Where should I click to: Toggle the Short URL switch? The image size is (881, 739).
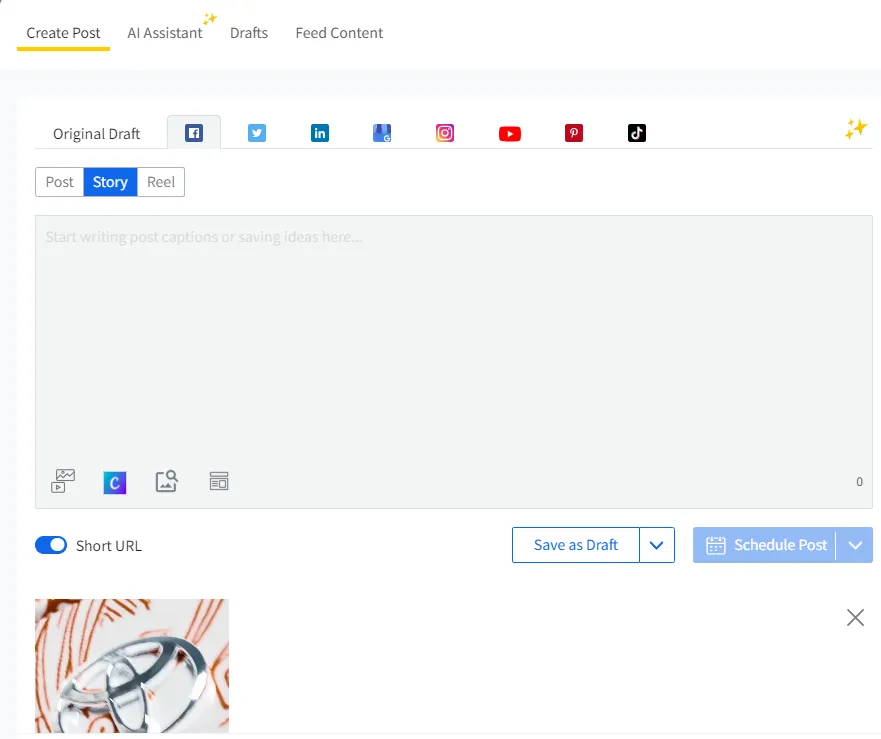51,545
